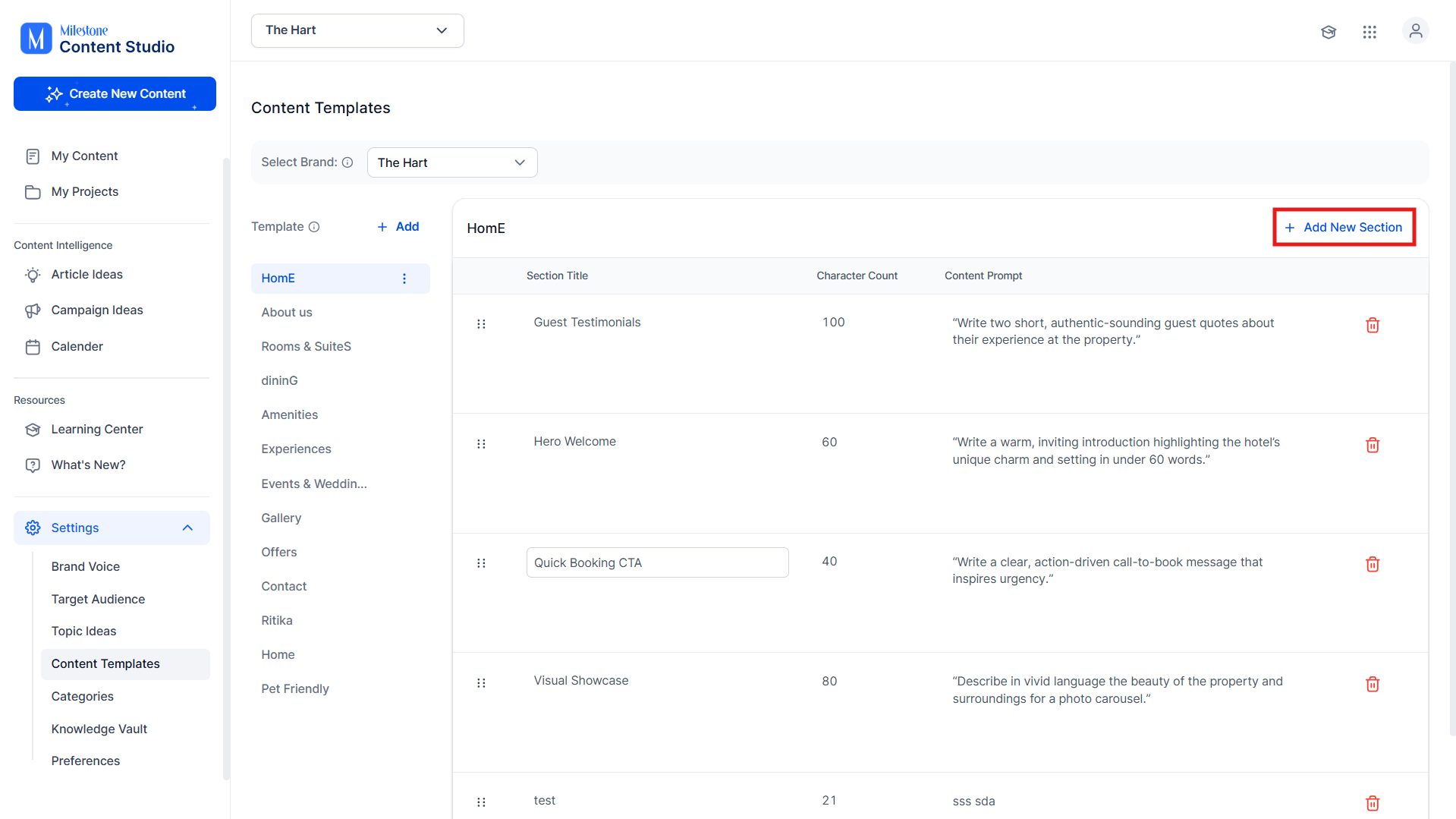1456x819 pixels.
Task: Click the info icon beside Template label
Action: click(x=314, y=227)
